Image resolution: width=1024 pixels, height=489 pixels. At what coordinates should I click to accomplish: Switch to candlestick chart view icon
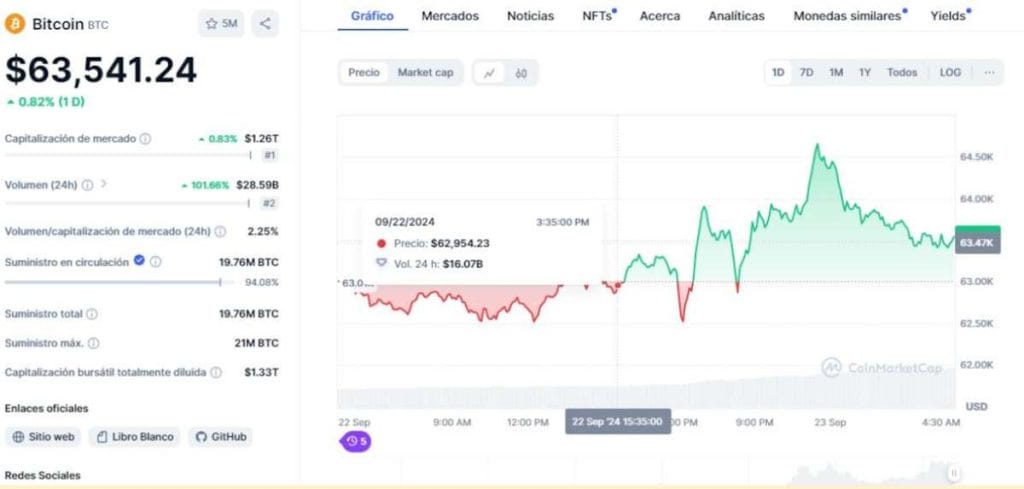tap(521, 73)
